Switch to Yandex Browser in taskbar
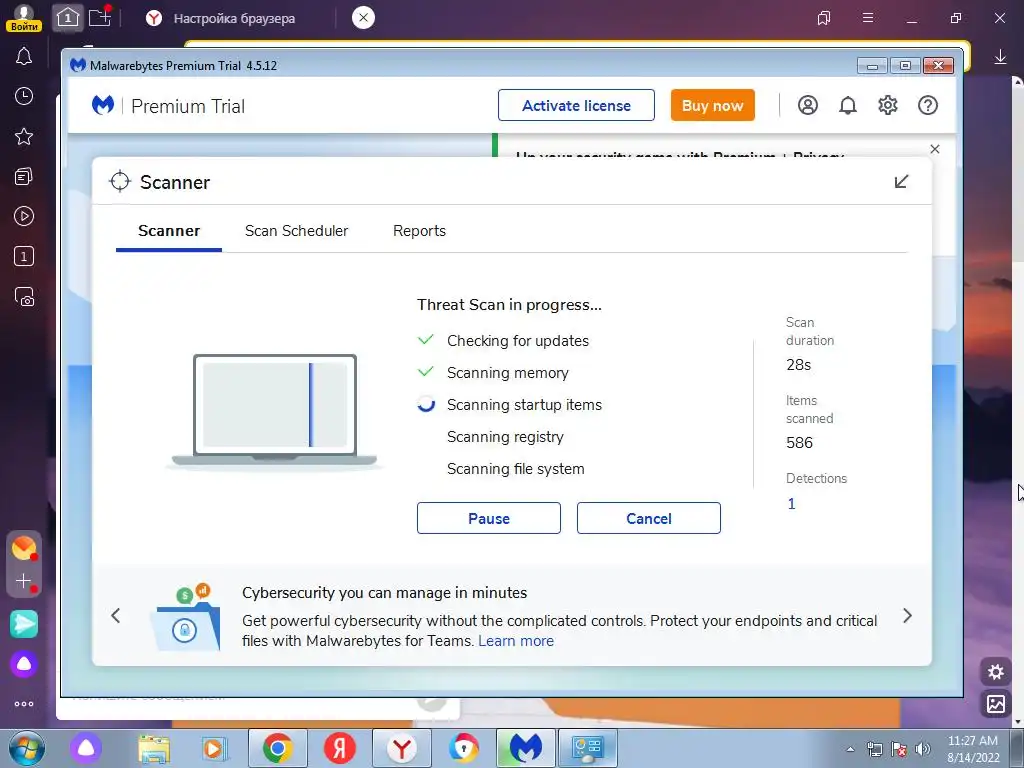This screenshot has width=1024, height=768. click(402, 748)
